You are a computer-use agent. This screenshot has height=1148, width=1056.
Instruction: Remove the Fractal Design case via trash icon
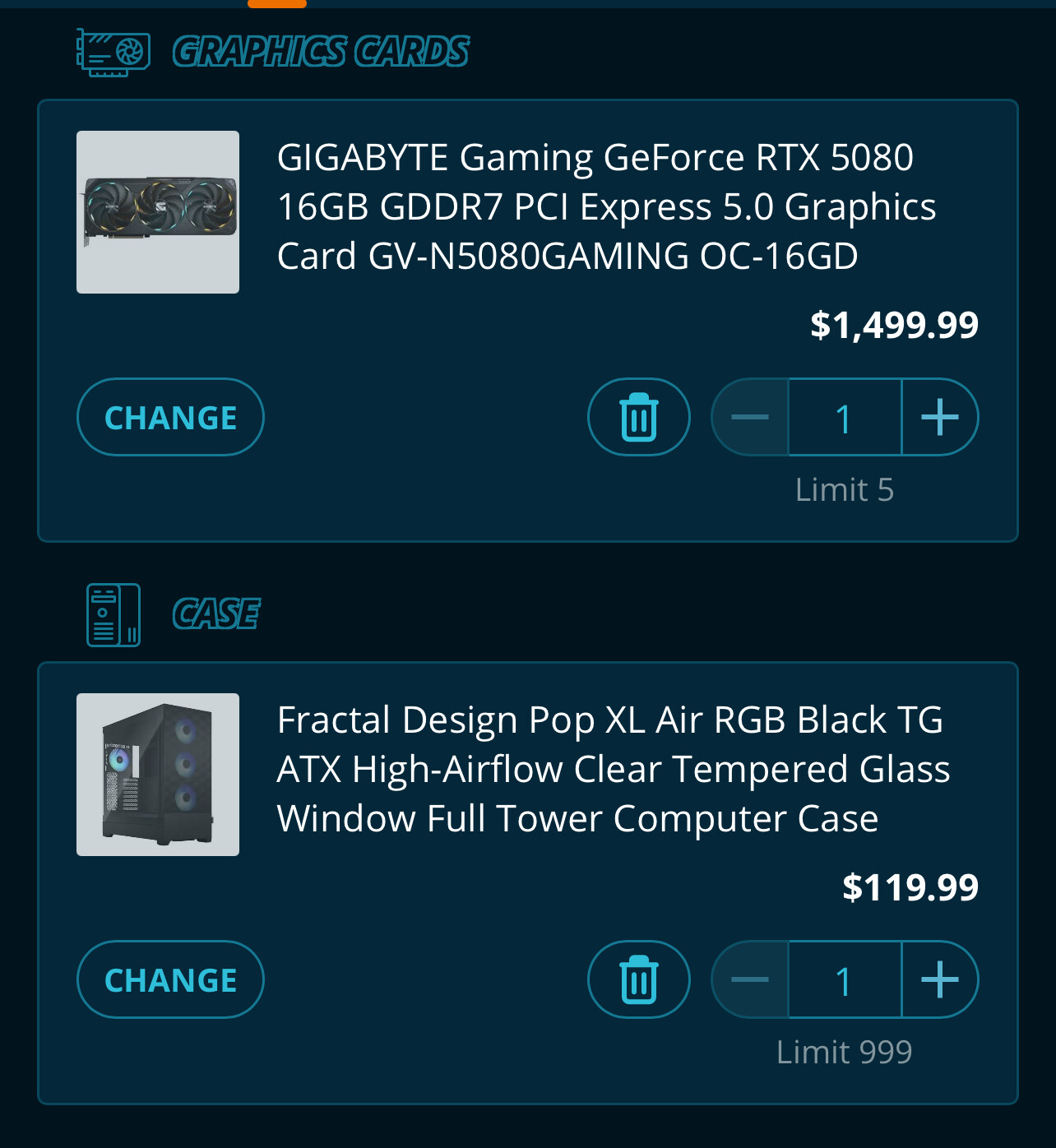point(639,979)
